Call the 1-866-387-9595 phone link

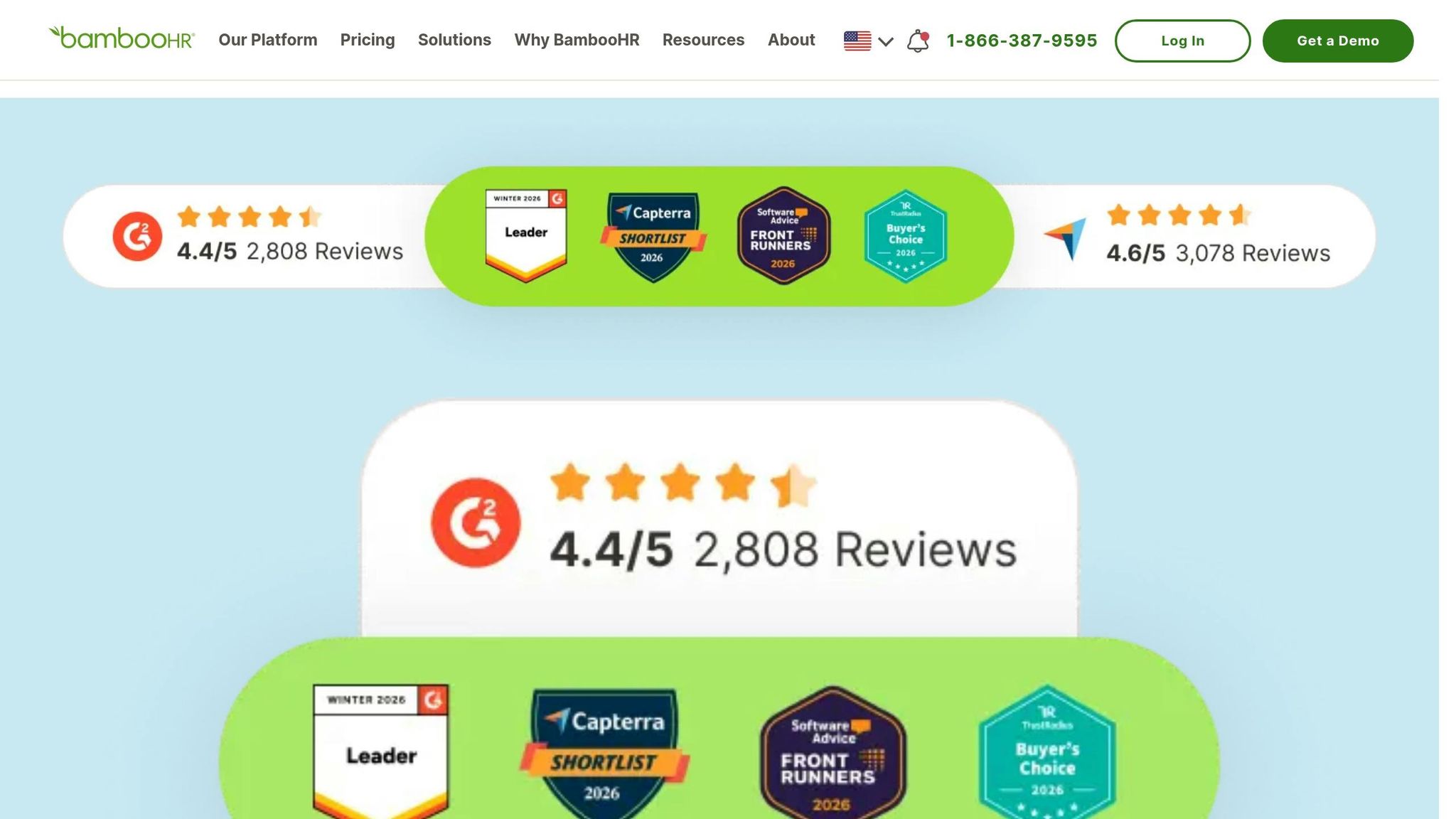1022,41
